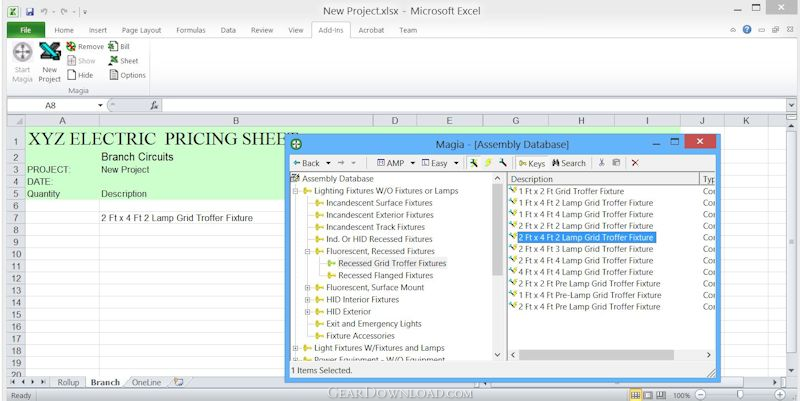This screenshot has height=401, width=800.
Task: Expand the Fluorescent, Surface Mount node
Action: tap(308, 287)
